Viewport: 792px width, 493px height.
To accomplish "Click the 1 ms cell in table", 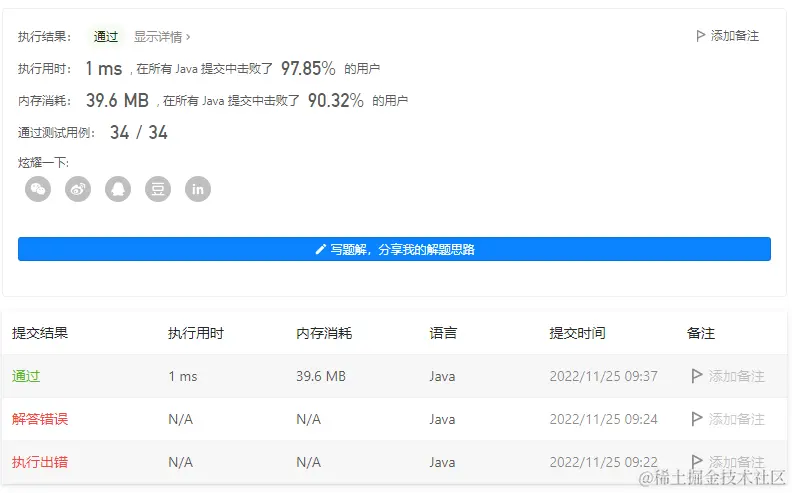I will (183, 376).
